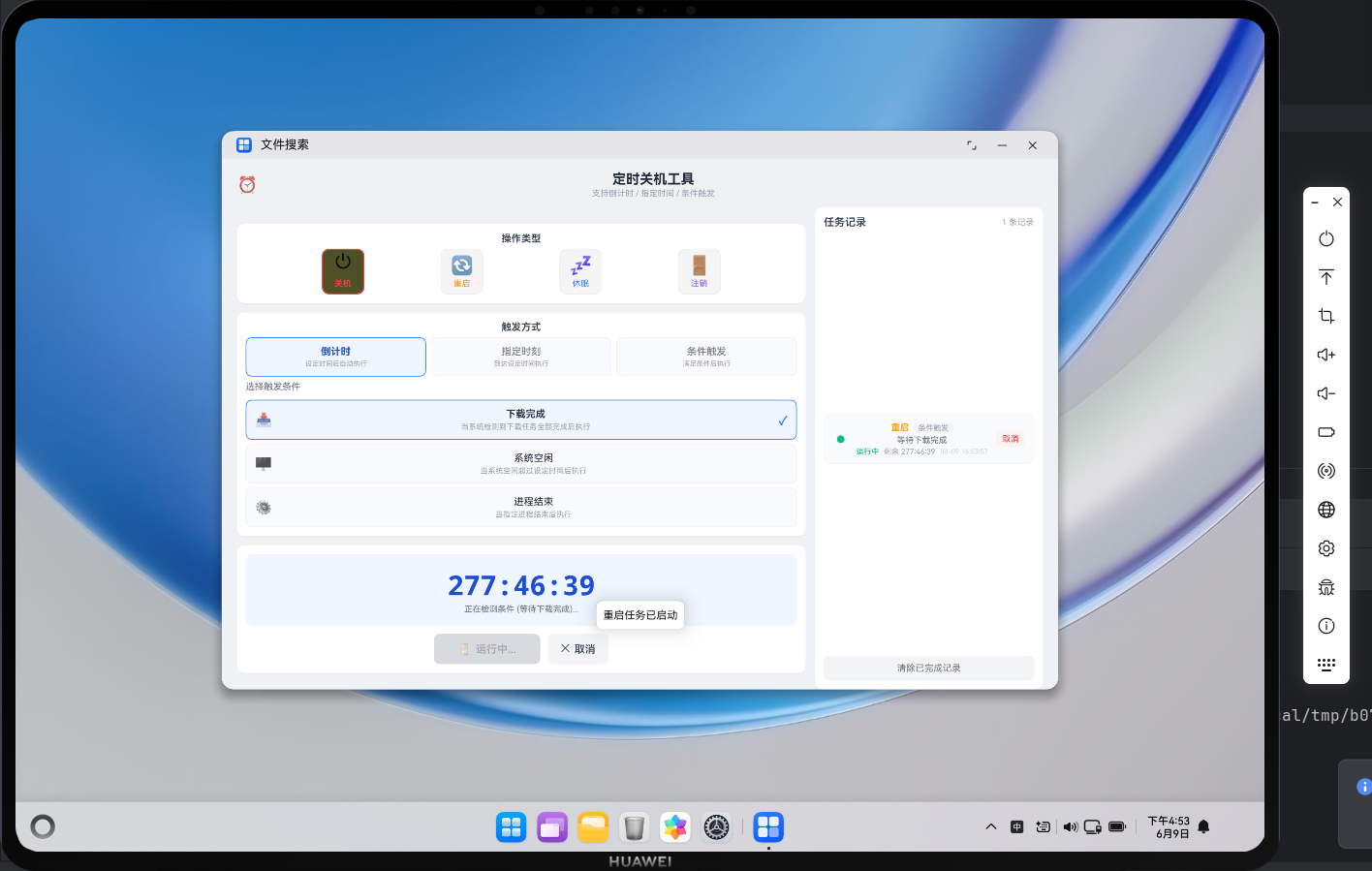This screenshot has height=871, width=1372.
Task: Click the broadcast signal icon in side toolbar
Action: 1326,471
